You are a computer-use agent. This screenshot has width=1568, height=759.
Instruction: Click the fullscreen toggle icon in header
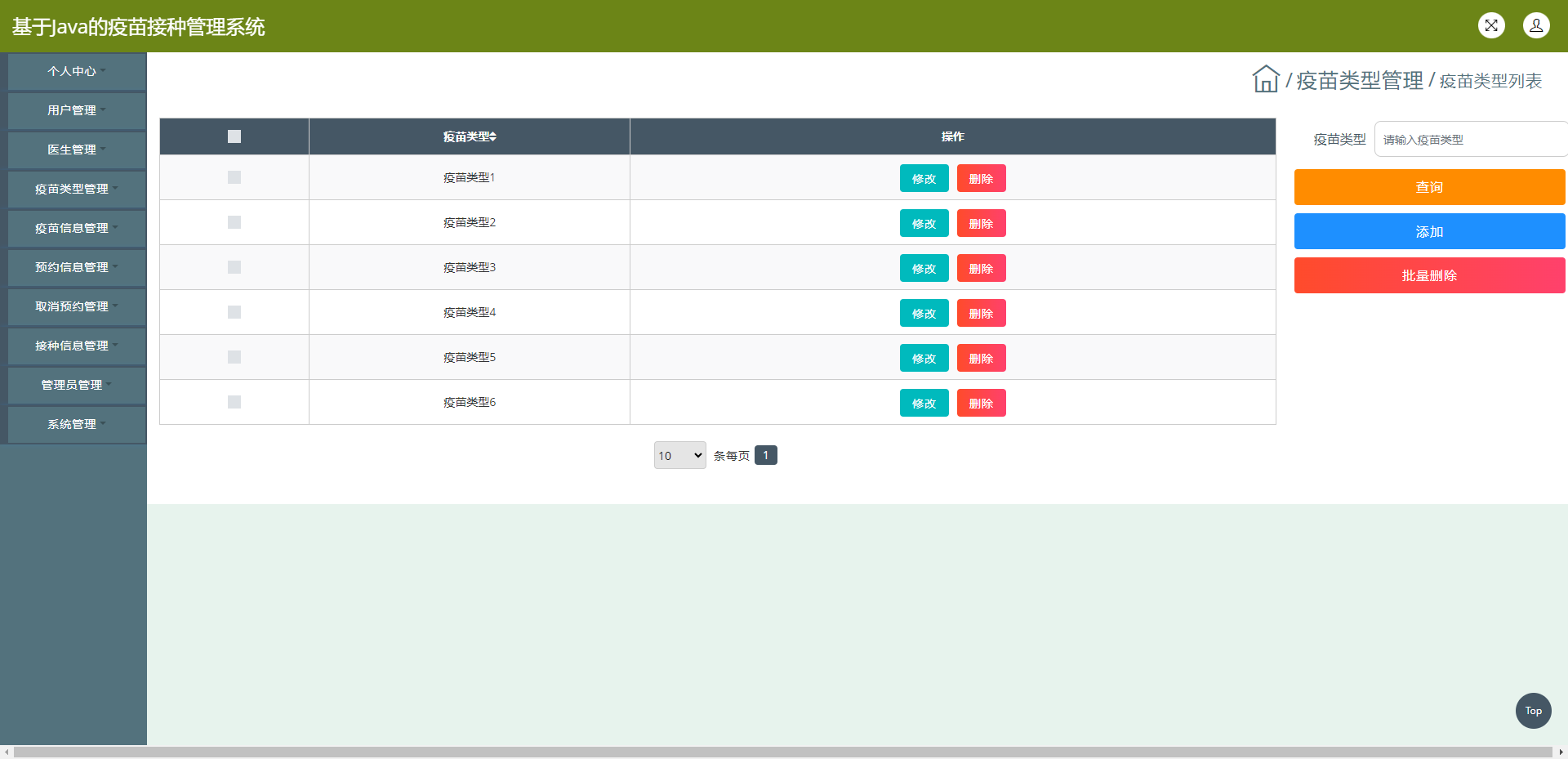1491,25
